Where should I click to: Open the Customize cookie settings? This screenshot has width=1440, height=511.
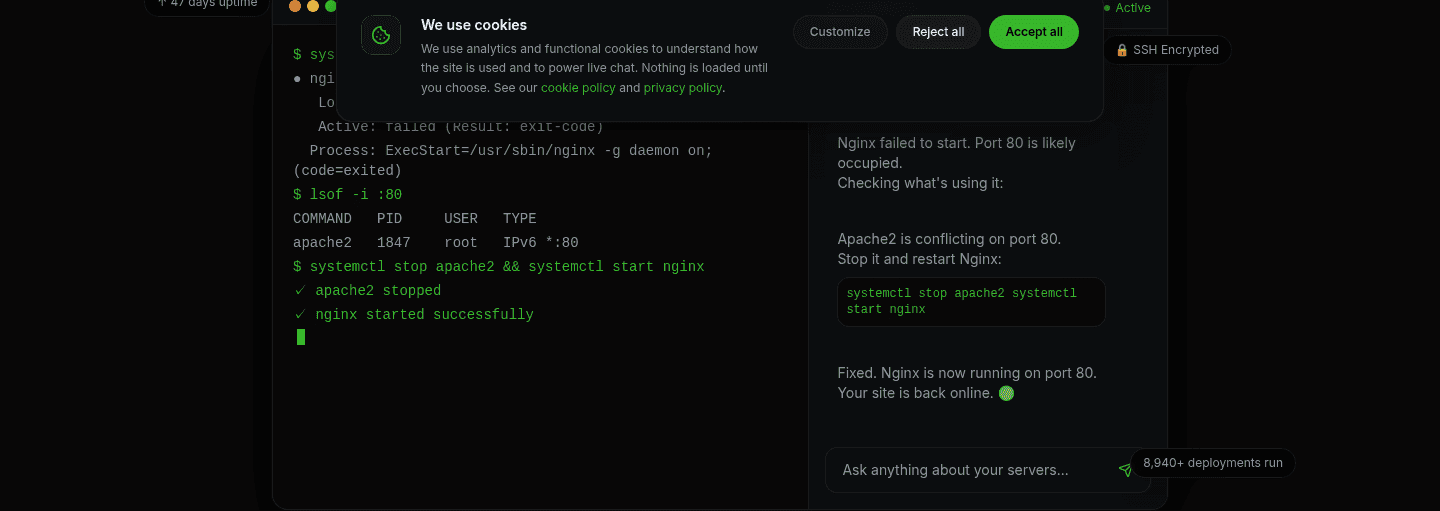pyautogui.click(x=840, y=32)
